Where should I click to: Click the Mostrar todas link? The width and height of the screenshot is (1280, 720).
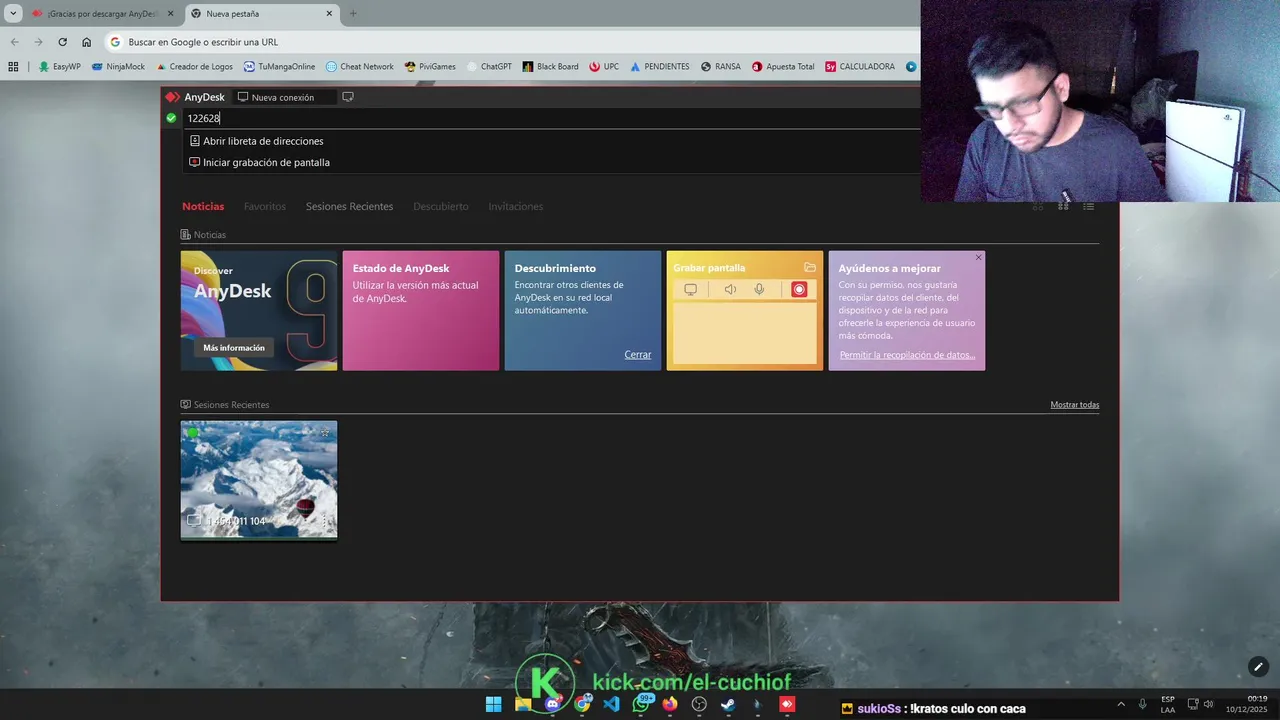click(1075, 405)
